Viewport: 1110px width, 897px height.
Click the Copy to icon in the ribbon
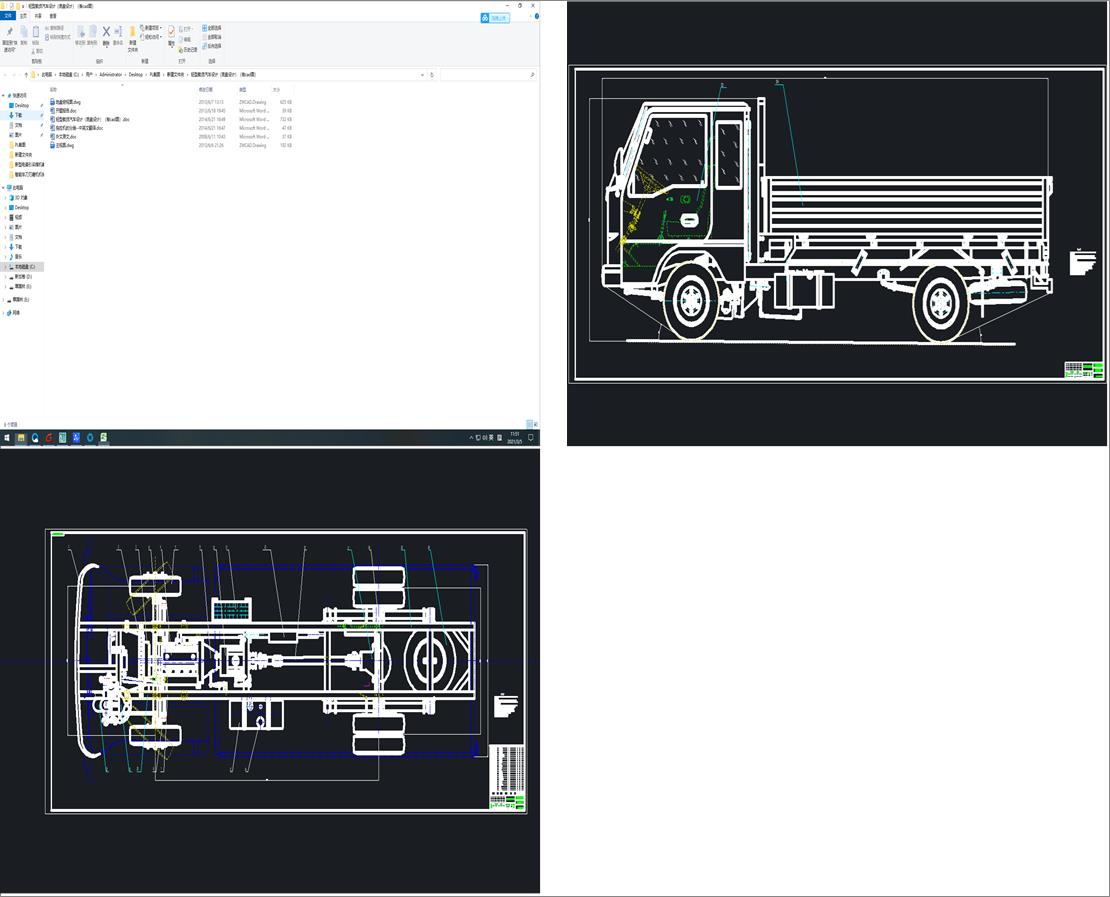pos(93,32)
